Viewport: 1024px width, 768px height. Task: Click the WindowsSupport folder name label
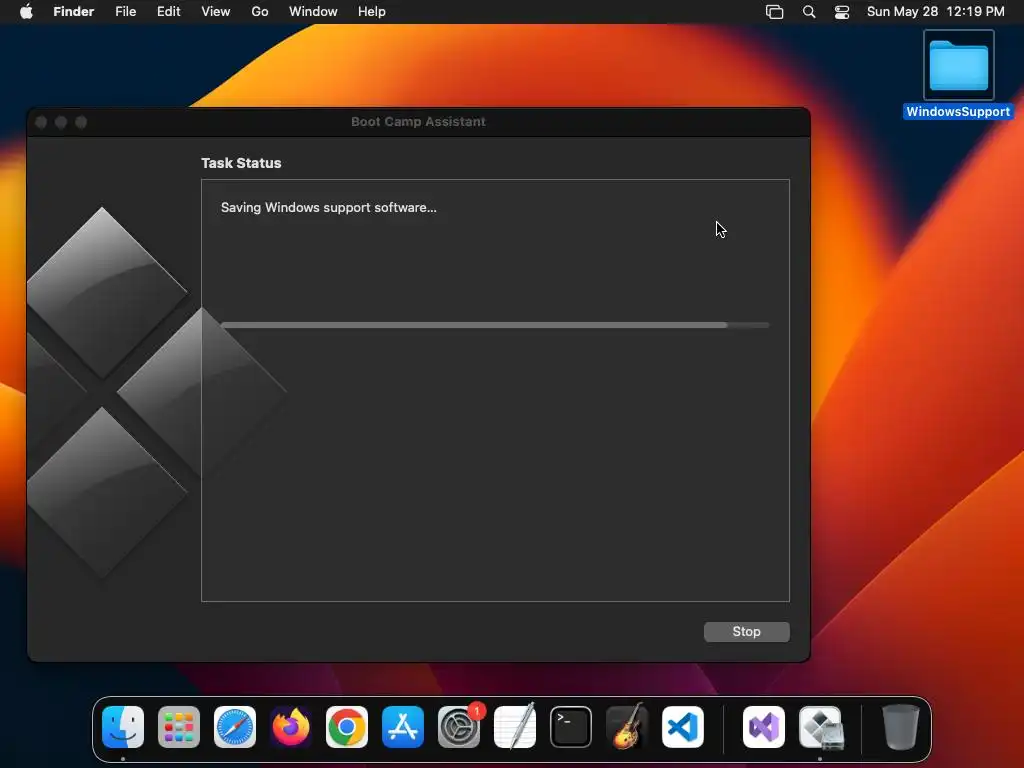point(958,112)
